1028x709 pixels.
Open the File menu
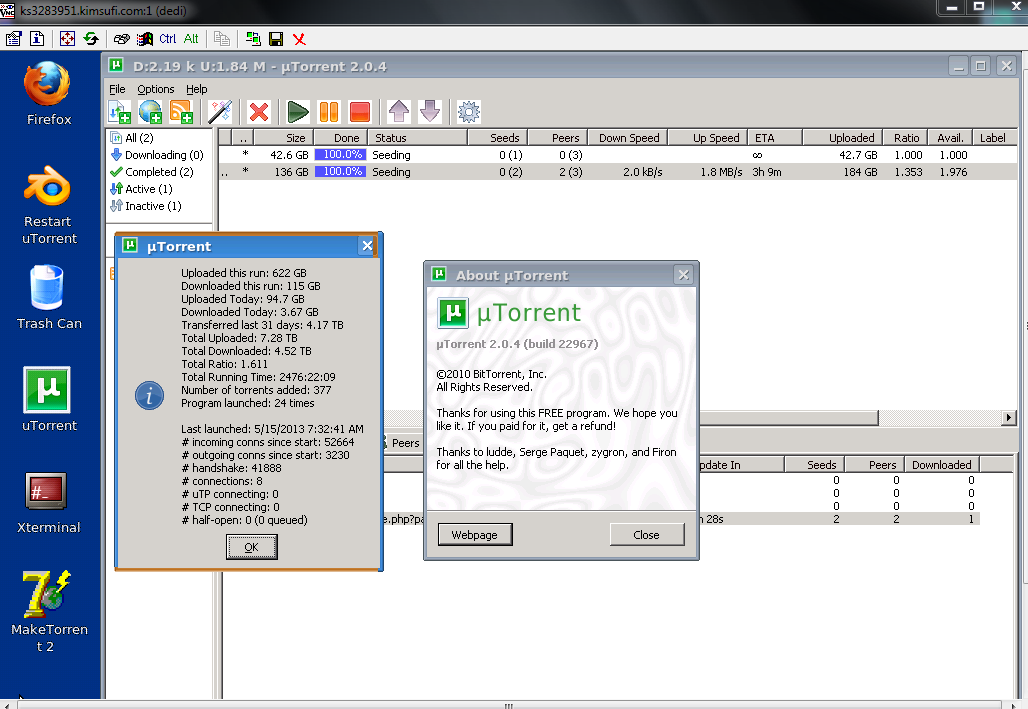point(117,89)
